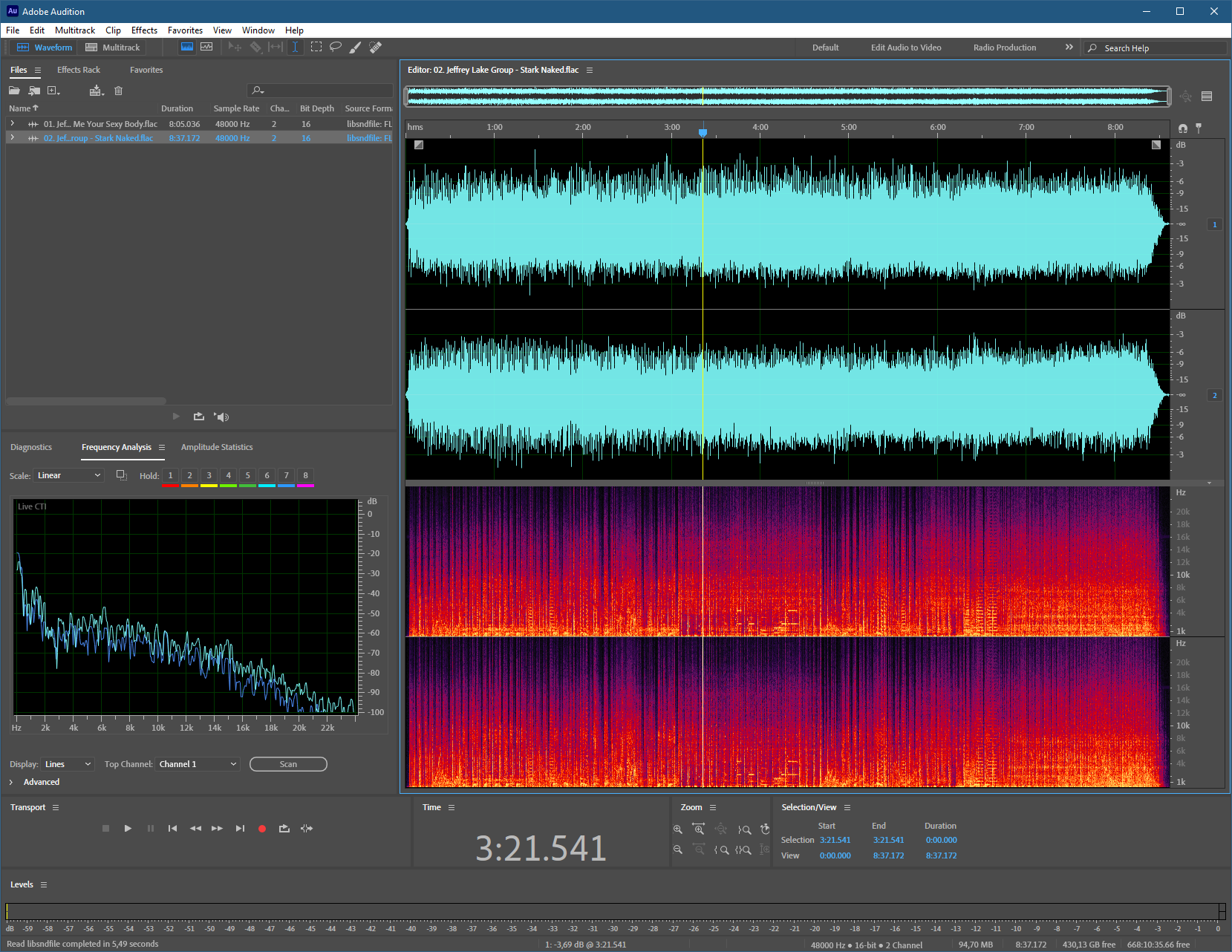Screen dimensions: 1232x952
Task: Open the Scale dropdown set to Linear
Action: (x=68, y=475)
